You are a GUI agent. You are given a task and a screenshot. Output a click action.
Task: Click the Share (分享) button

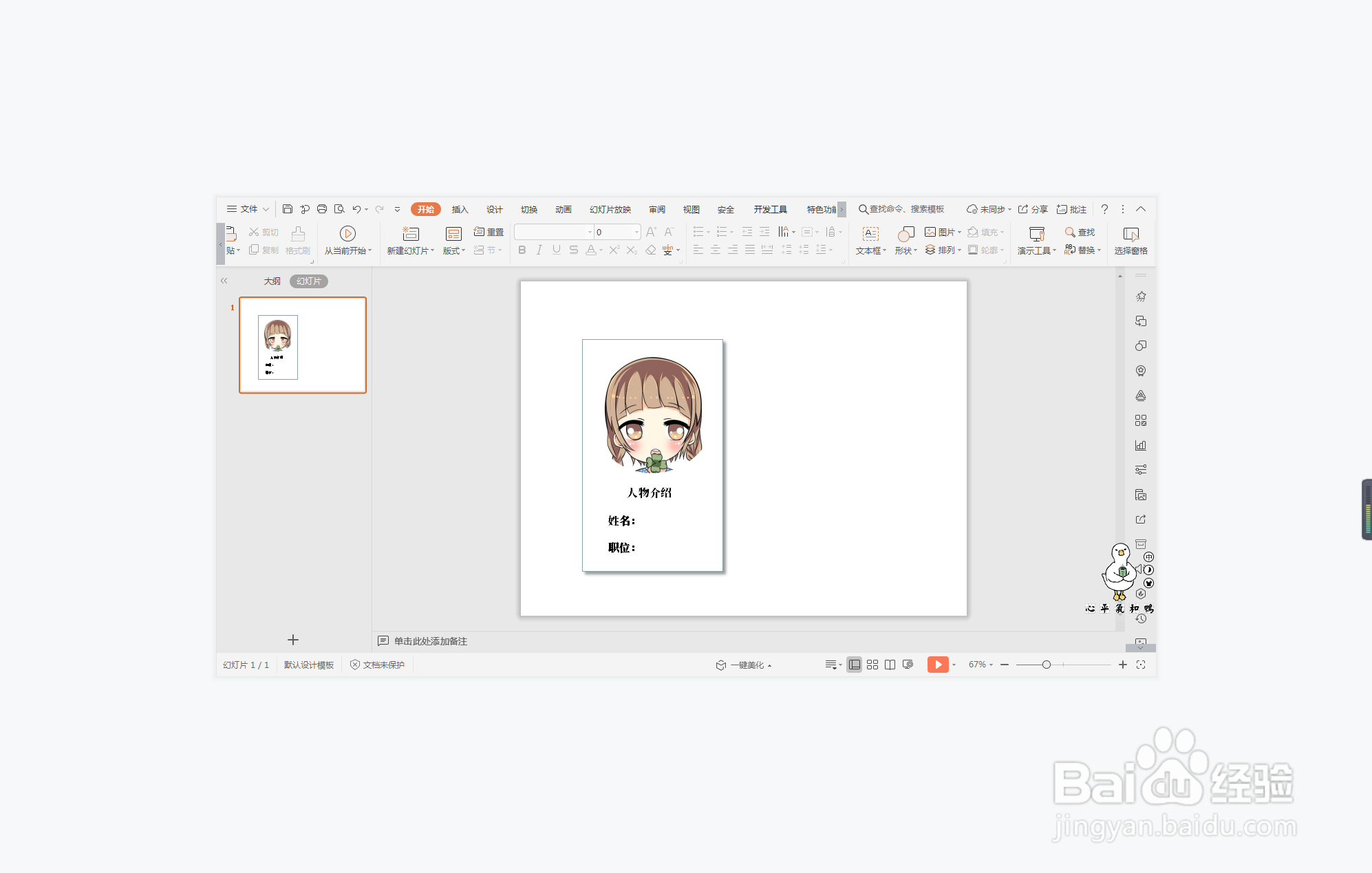(x=1033, y=209)
